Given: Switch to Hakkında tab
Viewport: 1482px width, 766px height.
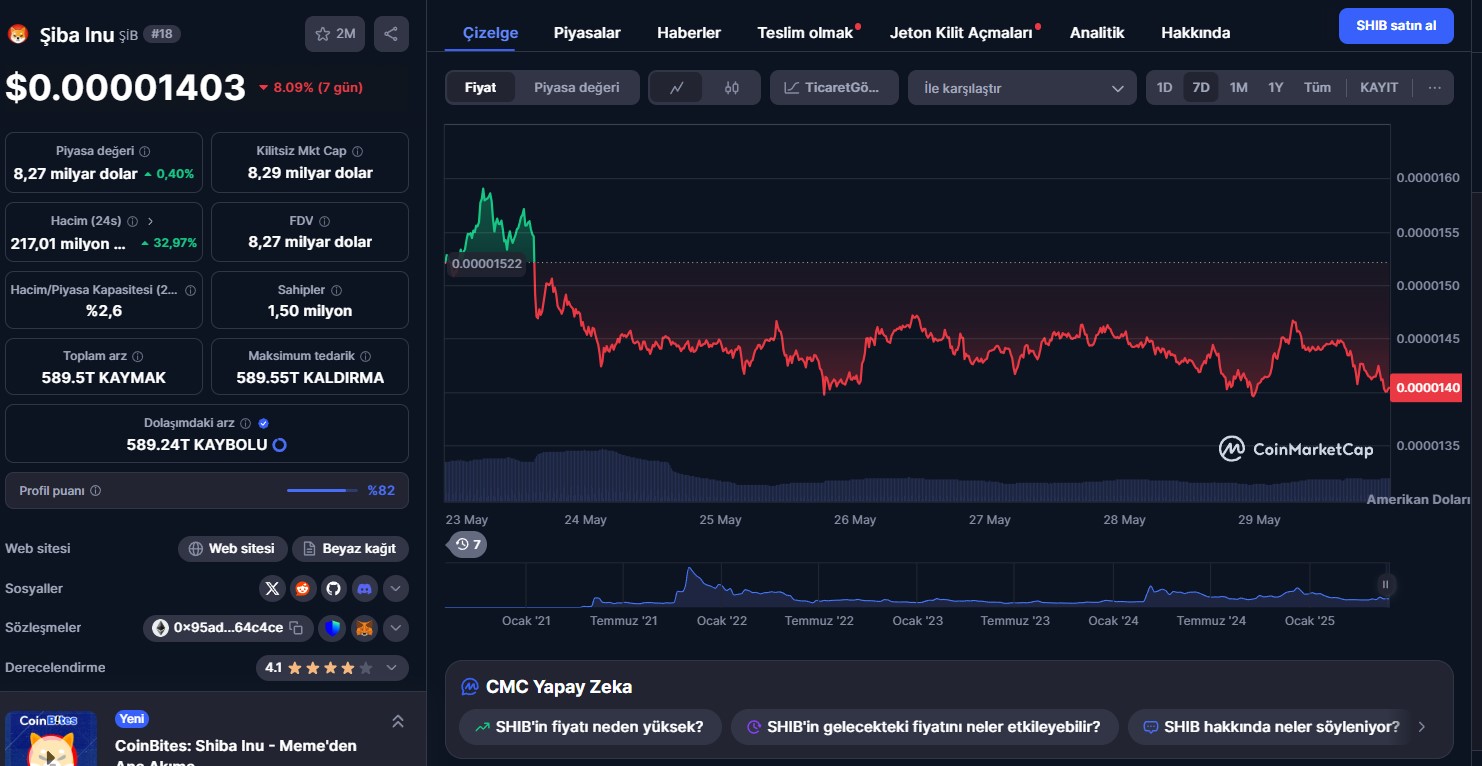Looking at the screenshot, I should [1195, 33].
